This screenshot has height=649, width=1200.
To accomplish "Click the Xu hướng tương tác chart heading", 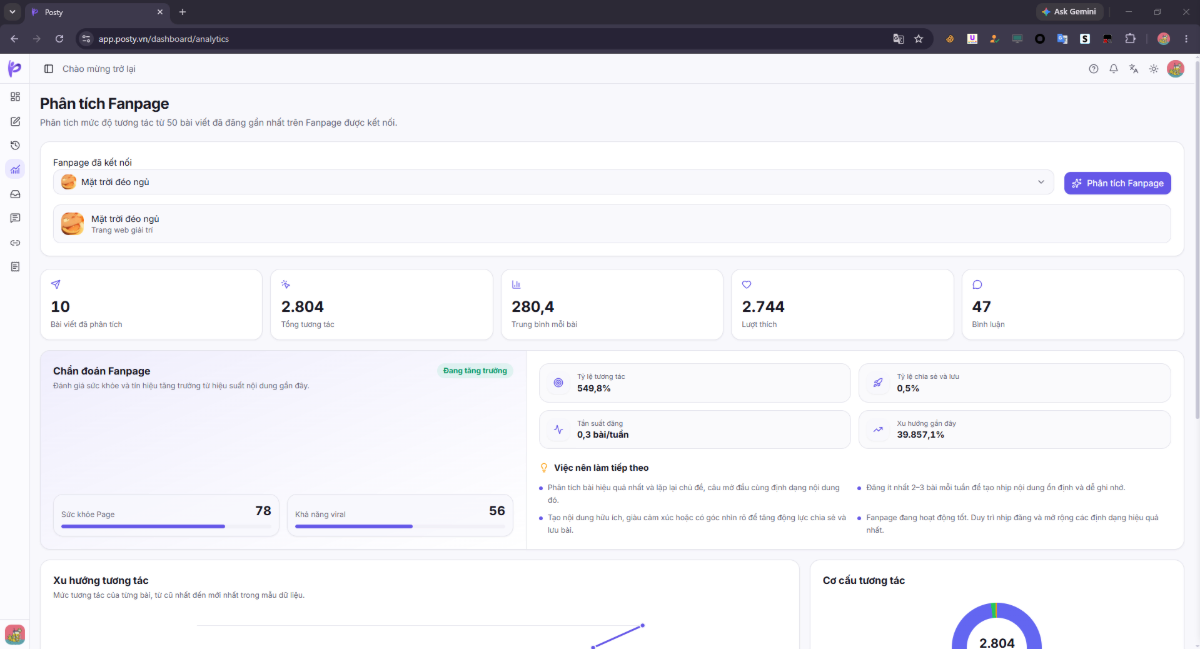I will [x=101, y=580].
